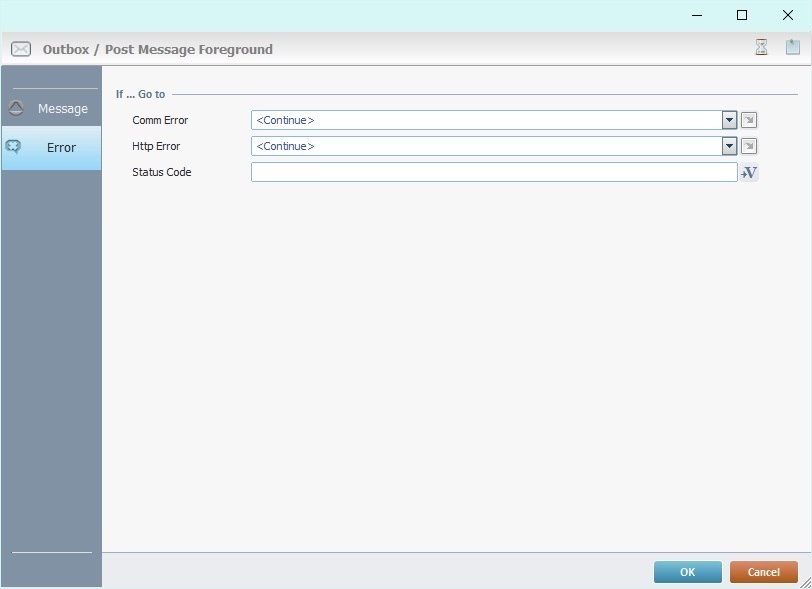812x589 pixels.
Task: Expand the Comm Error dropdown arrow
Action: click(x=729, y=120)
